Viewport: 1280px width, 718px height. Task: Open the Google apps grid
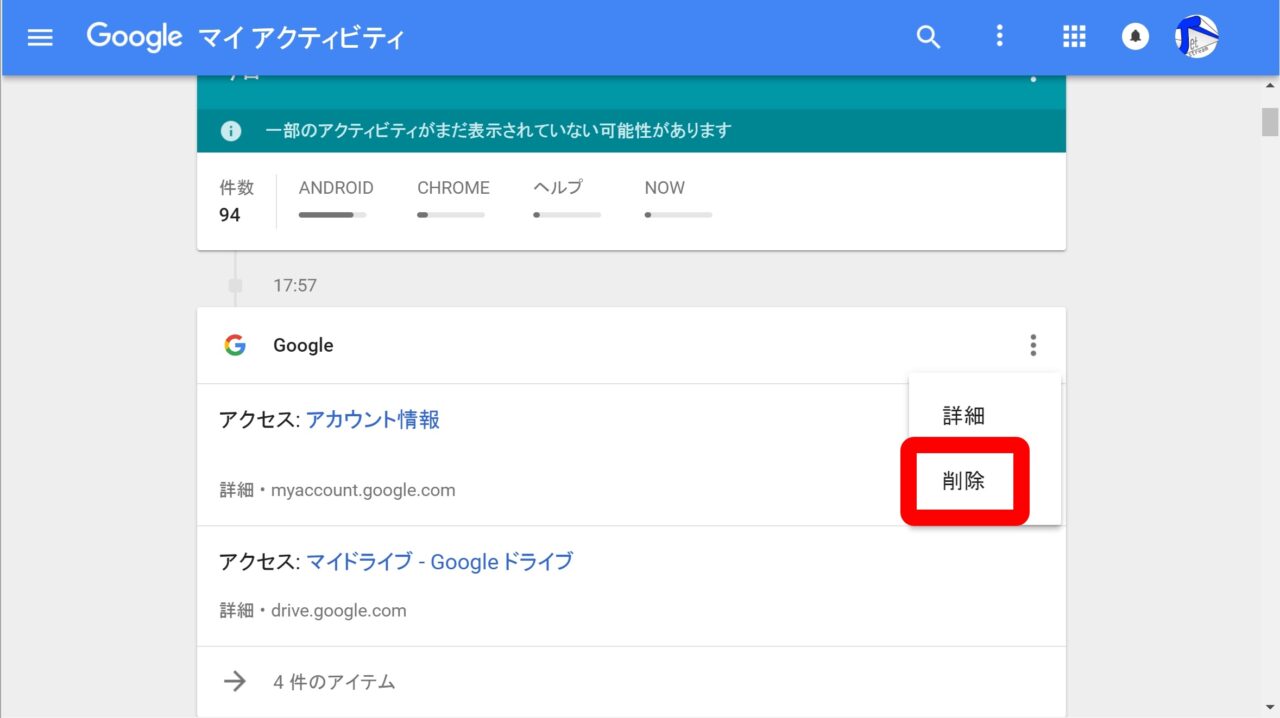click(x=1073, y=38)
